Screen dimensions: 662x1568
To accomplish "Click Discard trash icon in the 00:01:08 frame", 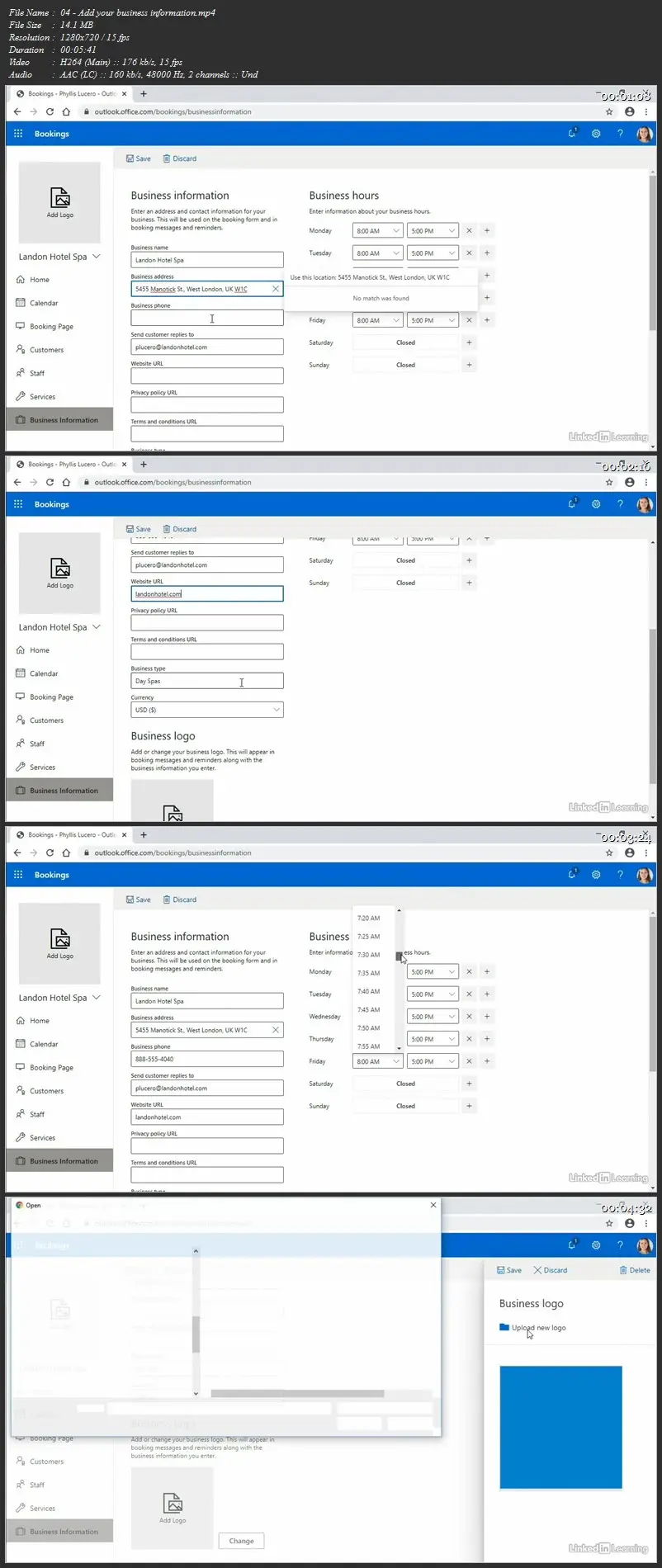I will [167, 158].
